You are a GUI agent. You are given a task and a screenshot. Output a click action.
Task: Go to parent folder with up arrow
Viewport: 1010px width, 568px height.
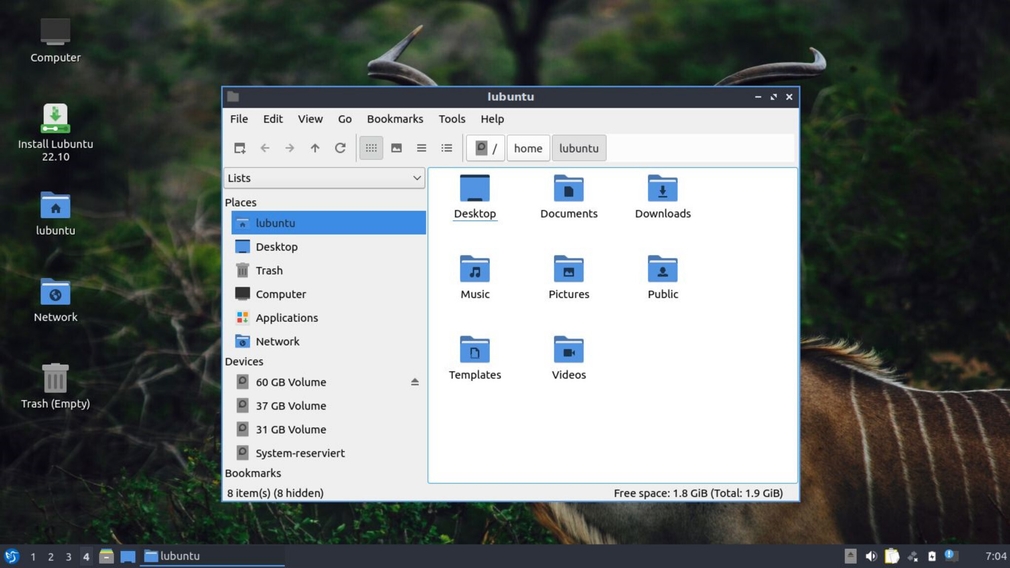click(315, 148)
